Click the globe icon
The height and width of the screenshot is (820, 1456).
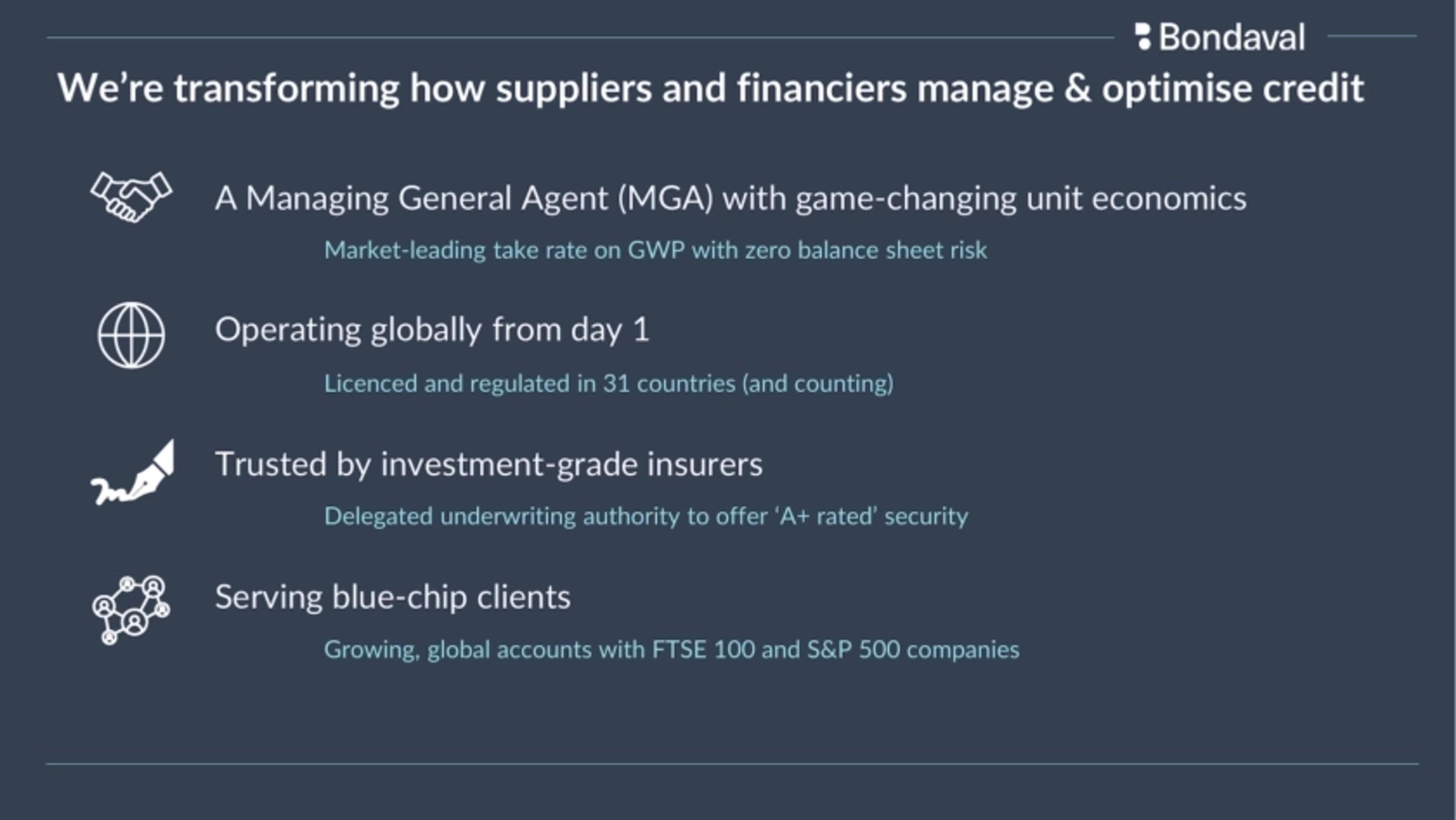[x=131, y=335]
